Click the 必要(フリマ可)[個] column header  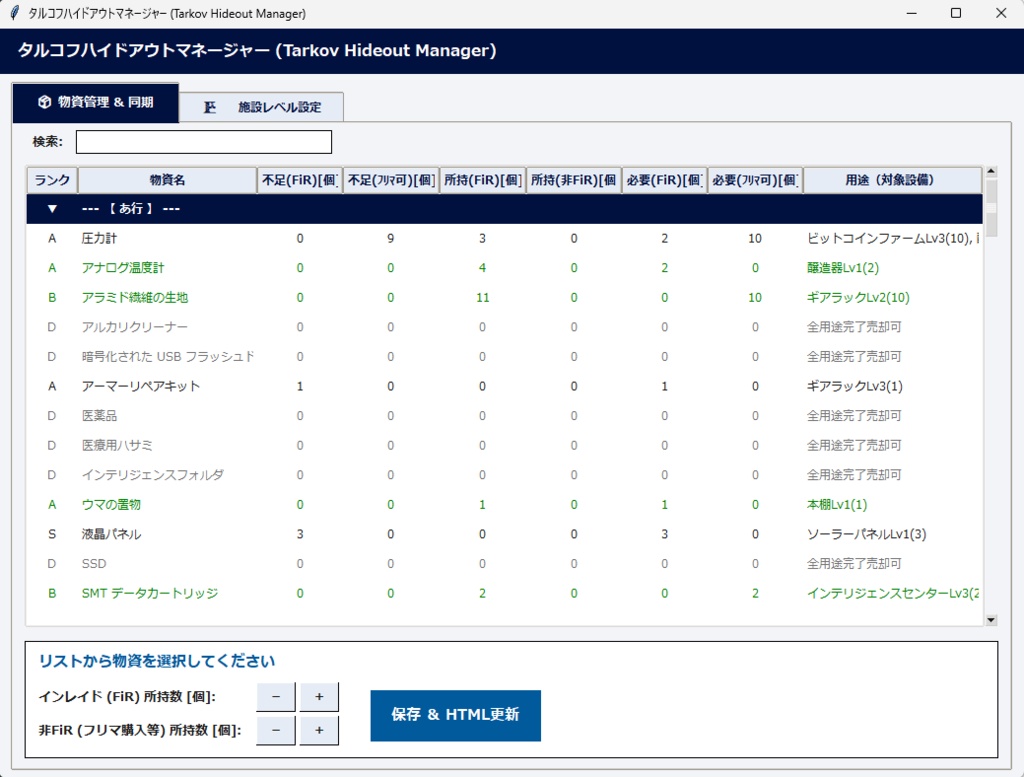(755, 180)
